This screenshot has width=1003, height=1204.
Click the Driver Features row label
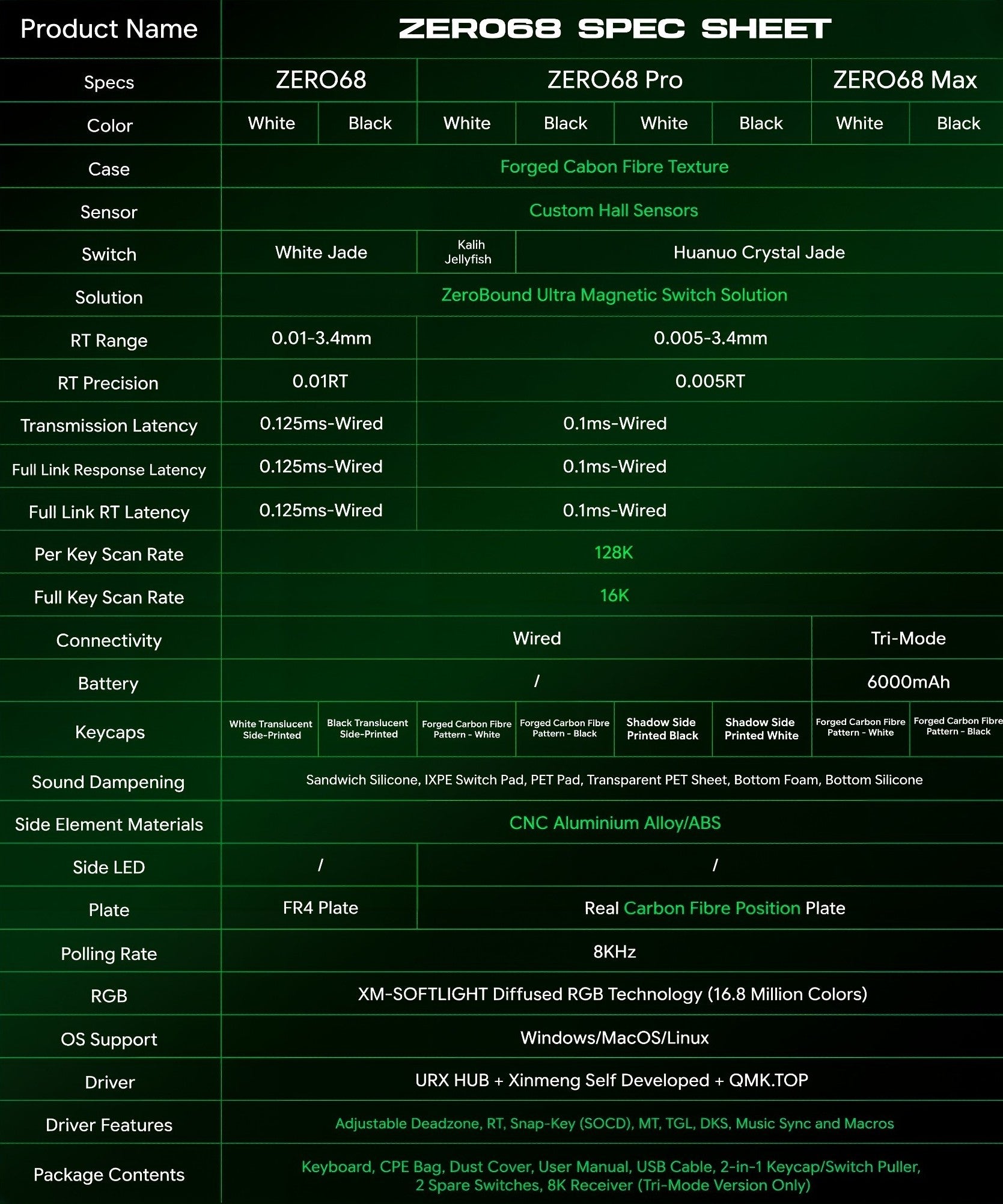109,1125
